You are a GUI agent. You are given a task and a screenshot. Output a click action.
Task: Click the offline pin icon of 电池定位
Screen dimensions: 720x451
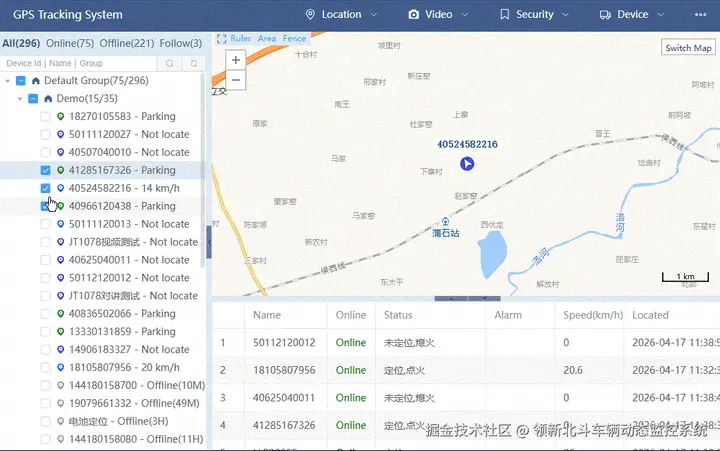point(60,421)
